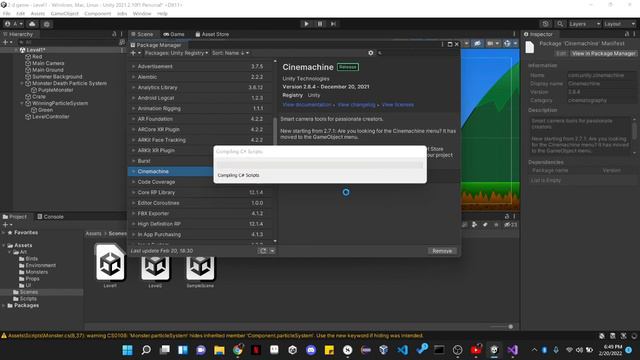Viewport: 640px width, 360px height.
Task: Open the View licenses link
Action: pos(398,105)
